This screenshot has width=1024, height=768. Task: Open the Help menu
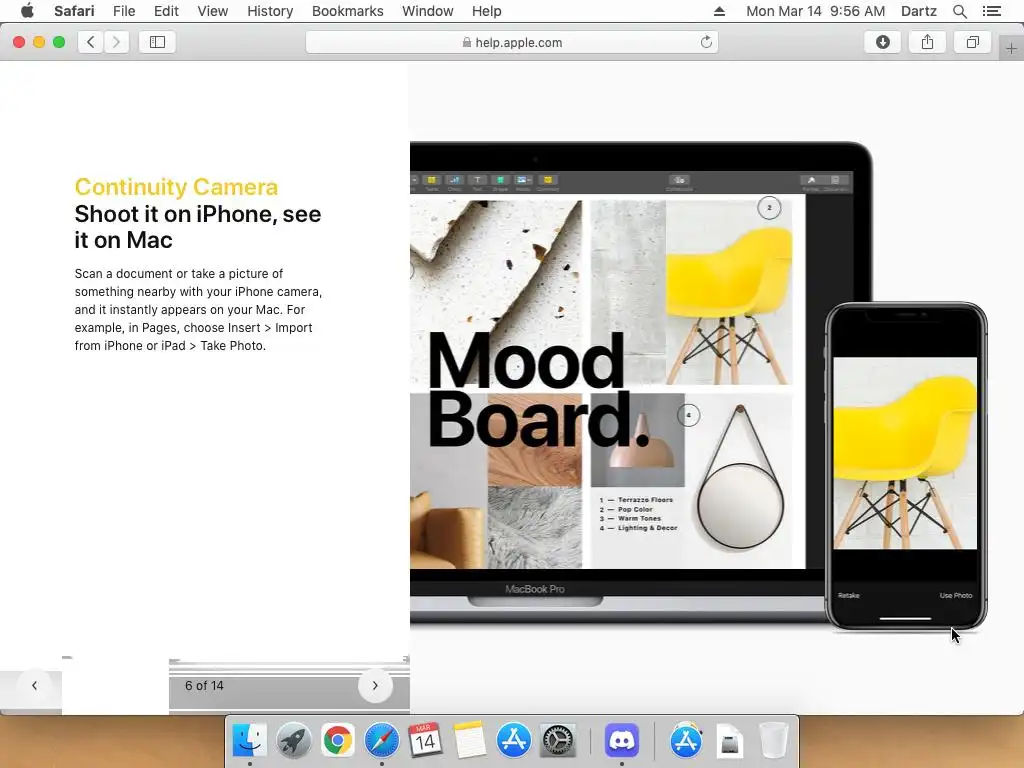[487, 11]
